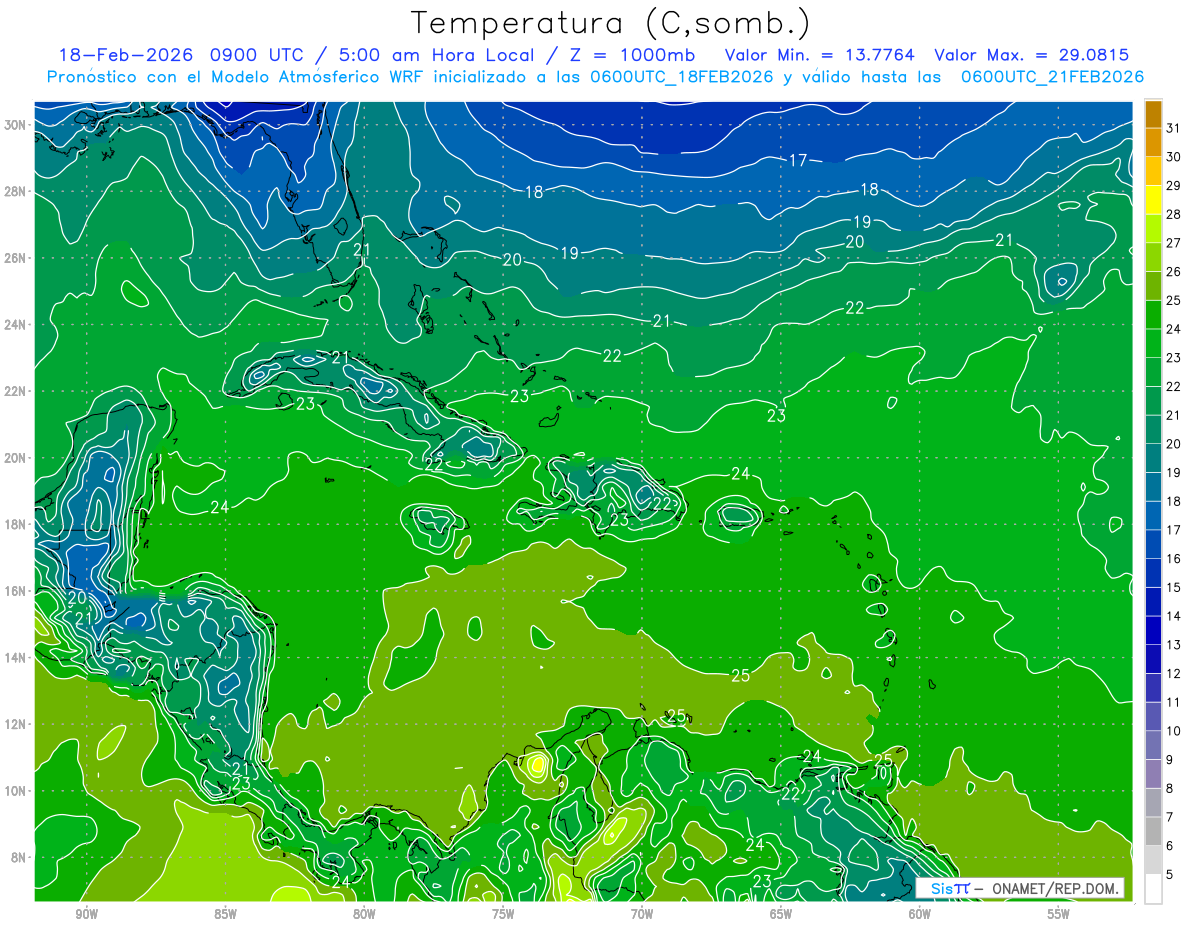Click the 17 contour label on the map

[798, 160]
